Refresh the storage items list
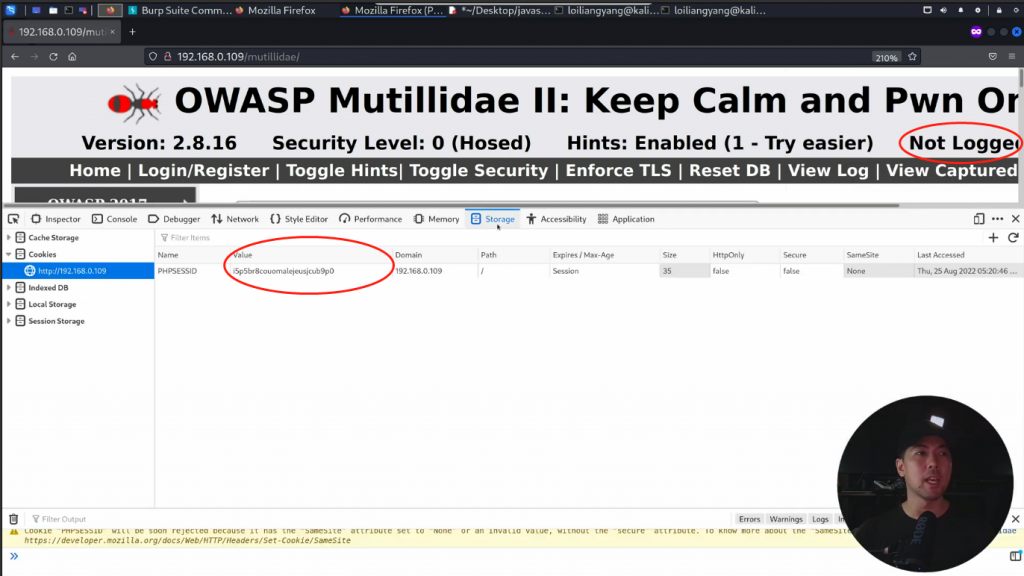The width and height of the screenshot is (1024, 576). (x=1013, y=238)
